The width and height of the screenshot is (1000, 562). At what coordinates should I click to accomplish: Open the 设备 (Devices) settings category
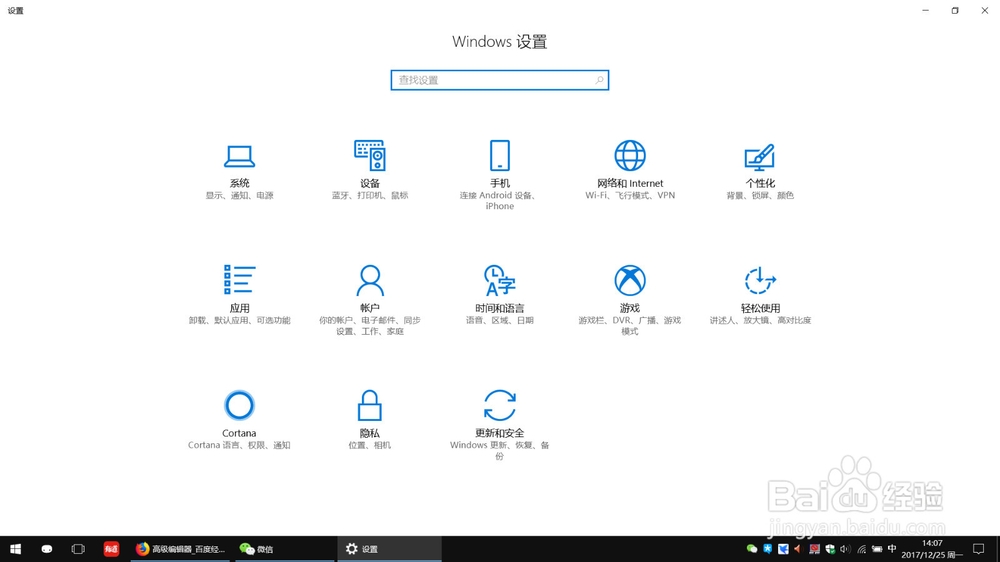pos(370,170)
